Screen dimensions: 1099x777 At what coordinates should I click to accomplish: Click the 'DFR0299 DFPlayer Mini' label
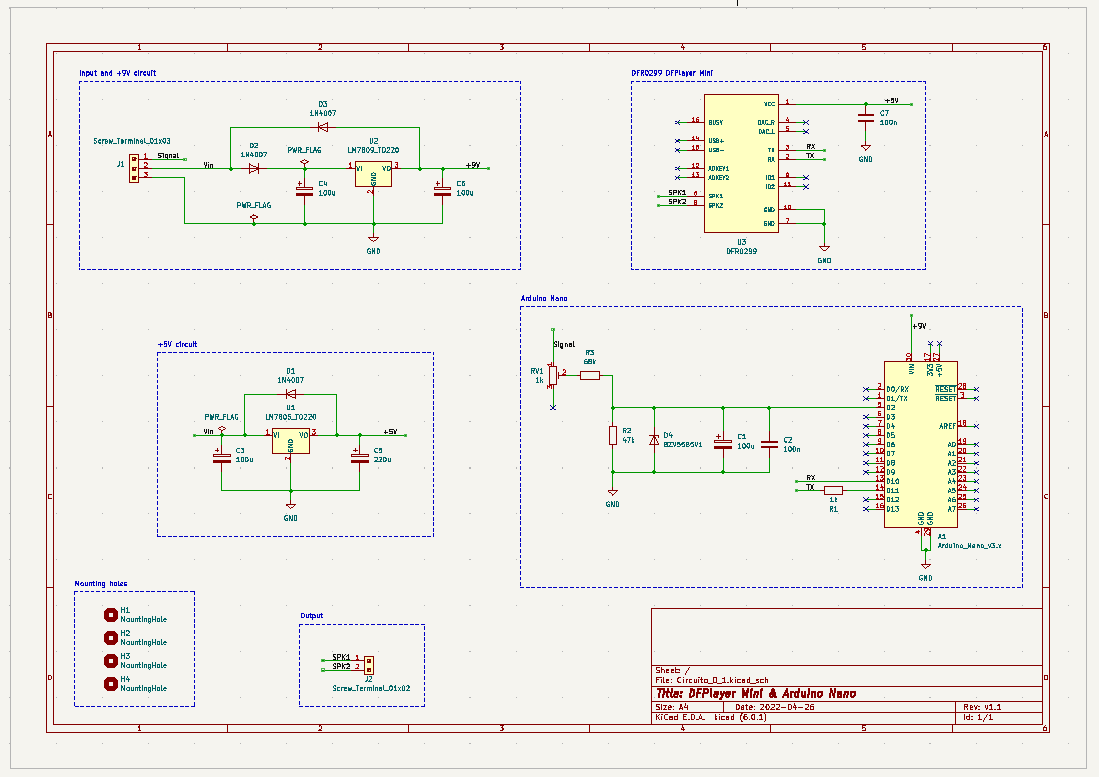click(x=672, y=73)
